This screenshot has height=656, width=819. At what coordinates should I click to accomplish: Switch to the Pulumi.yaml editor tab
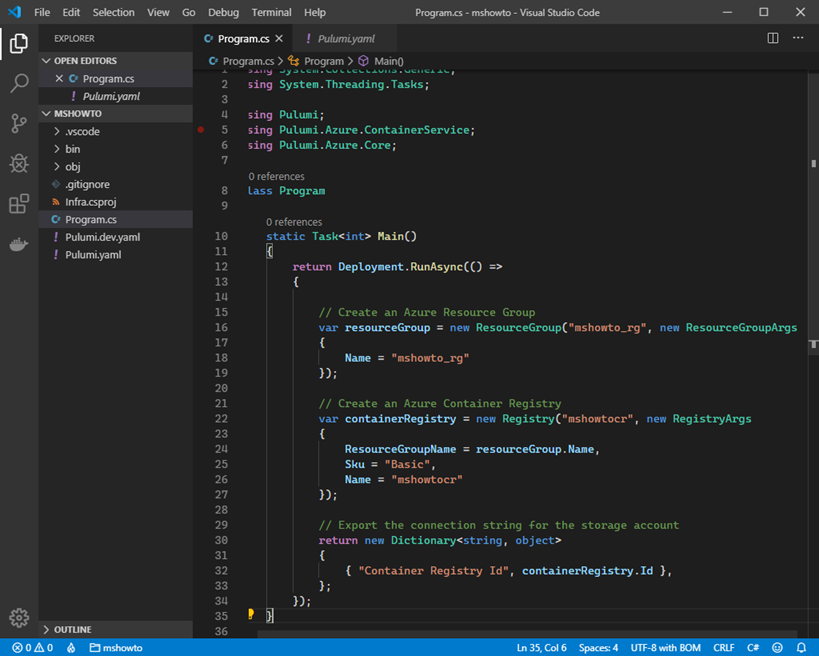coord(346,39)
